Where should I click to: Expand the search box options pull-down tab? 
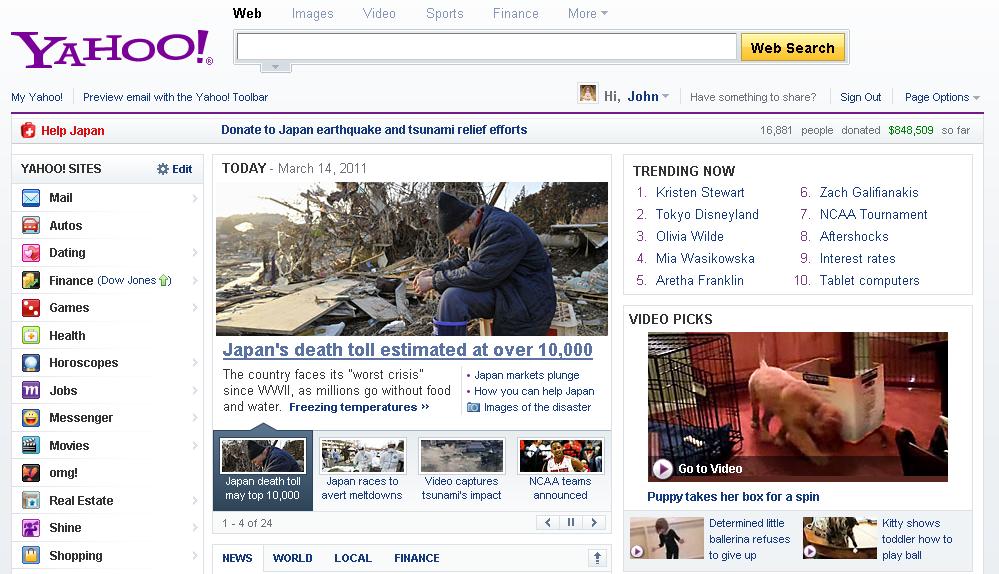[275, 67]
